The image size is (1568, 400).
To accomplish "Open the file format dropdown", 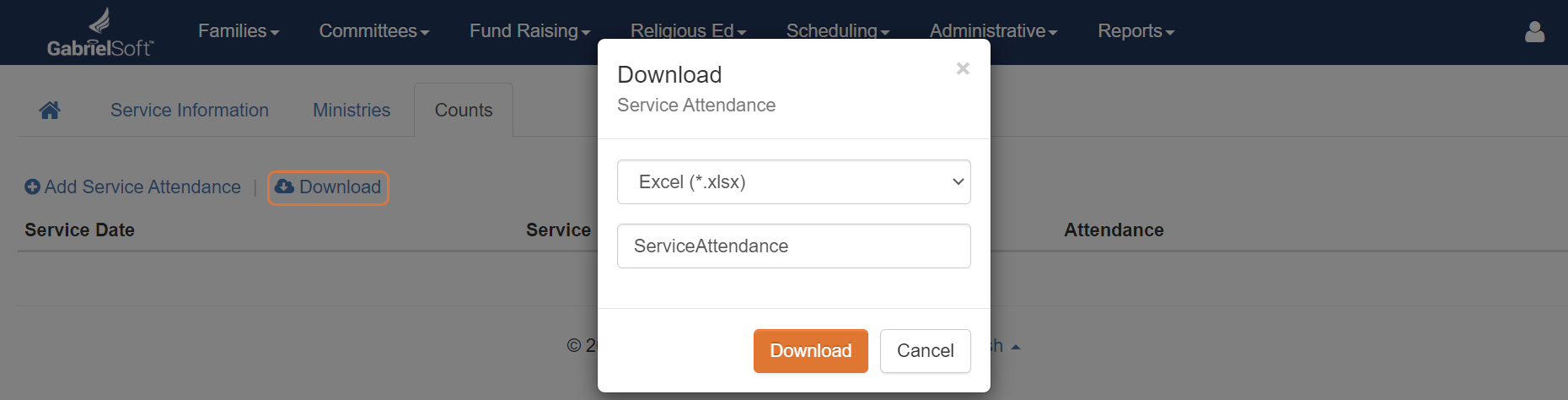I will (x=793, y=181).
